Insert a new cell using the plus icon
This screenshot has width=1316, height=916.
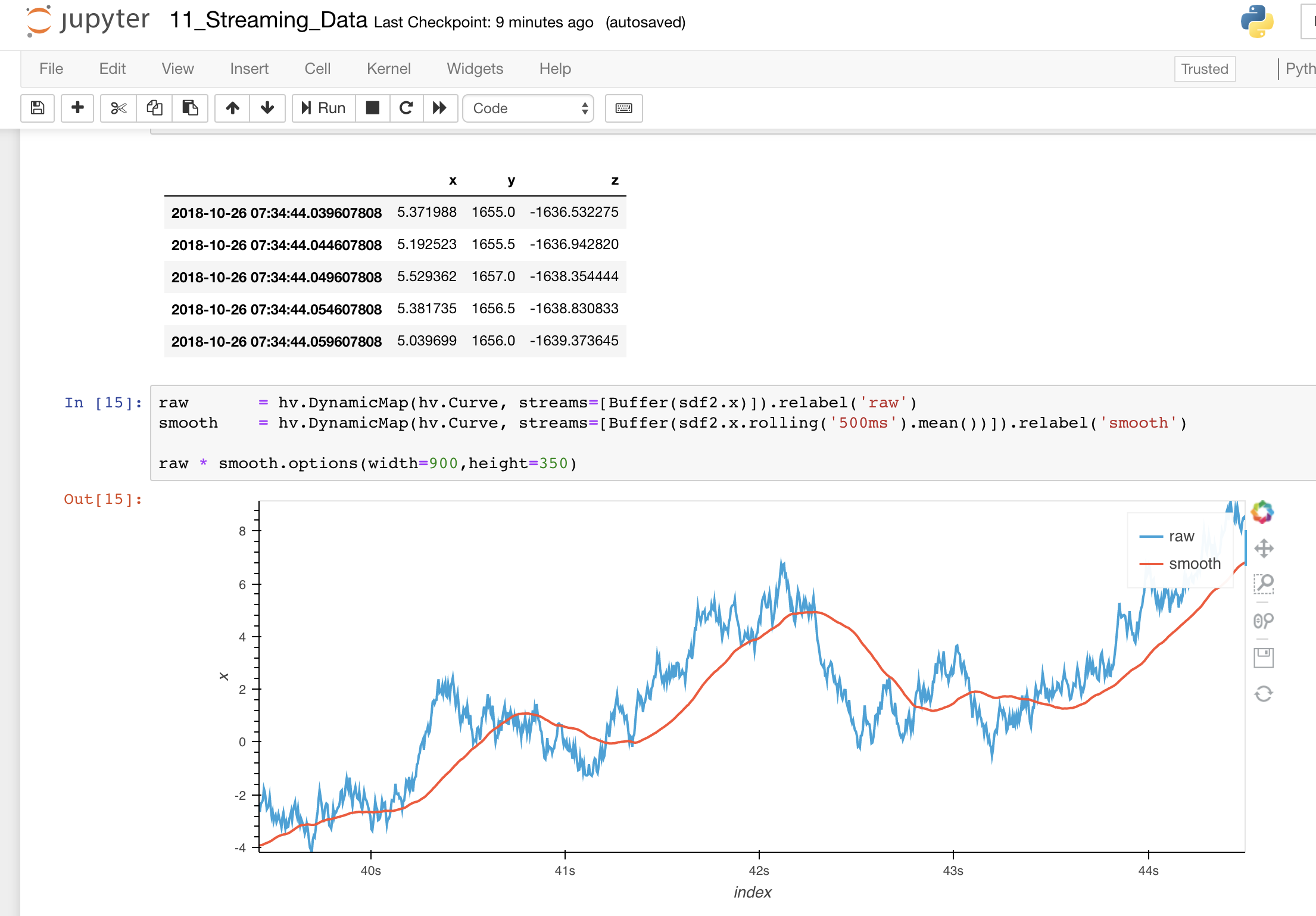coord(77,108)
